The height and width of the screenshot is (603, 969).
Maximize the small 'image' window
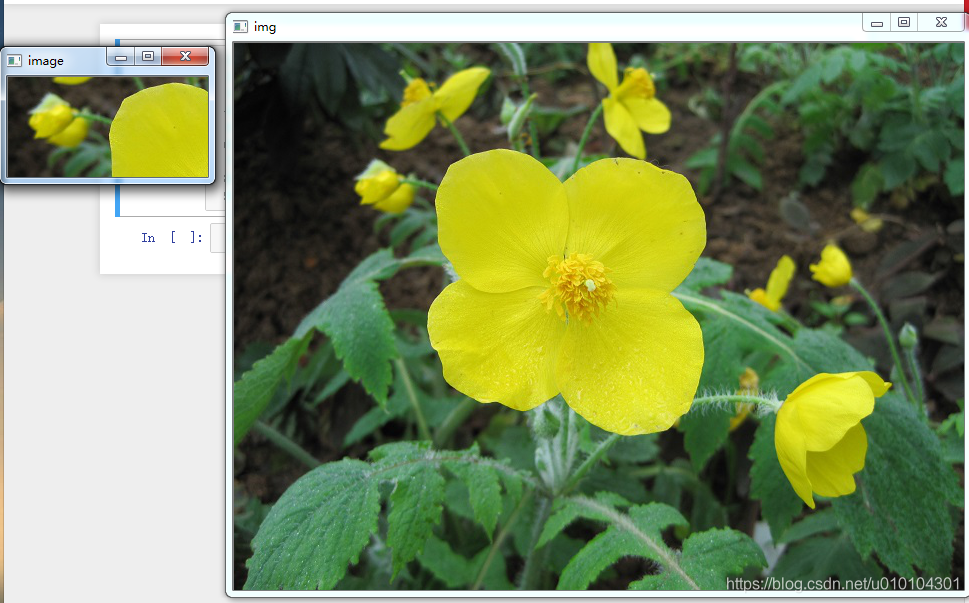point(148,57)
